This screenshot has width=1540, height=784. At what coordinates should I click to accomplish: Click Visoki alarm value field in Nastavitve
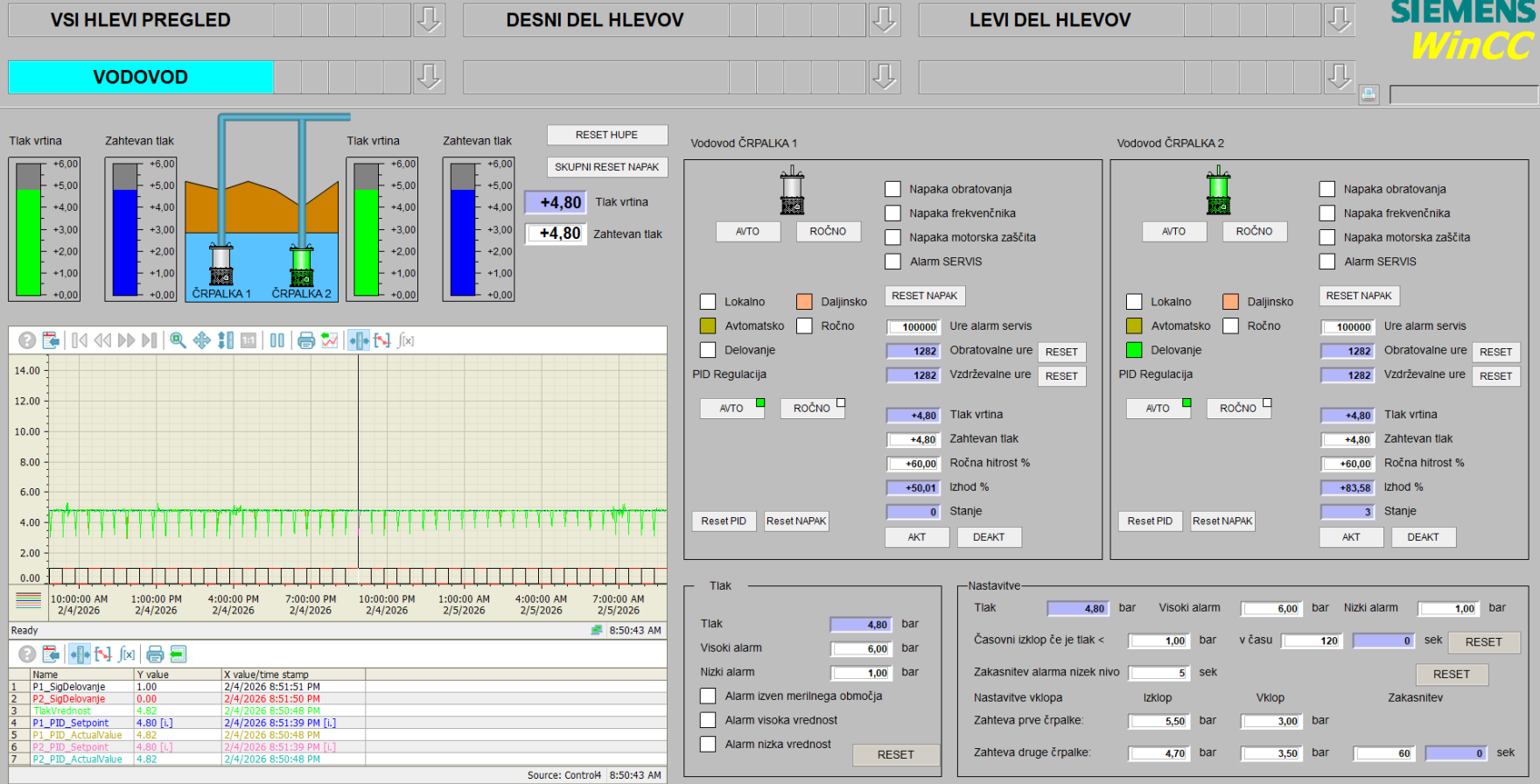pyautogui.click(x=1271, y=609)
